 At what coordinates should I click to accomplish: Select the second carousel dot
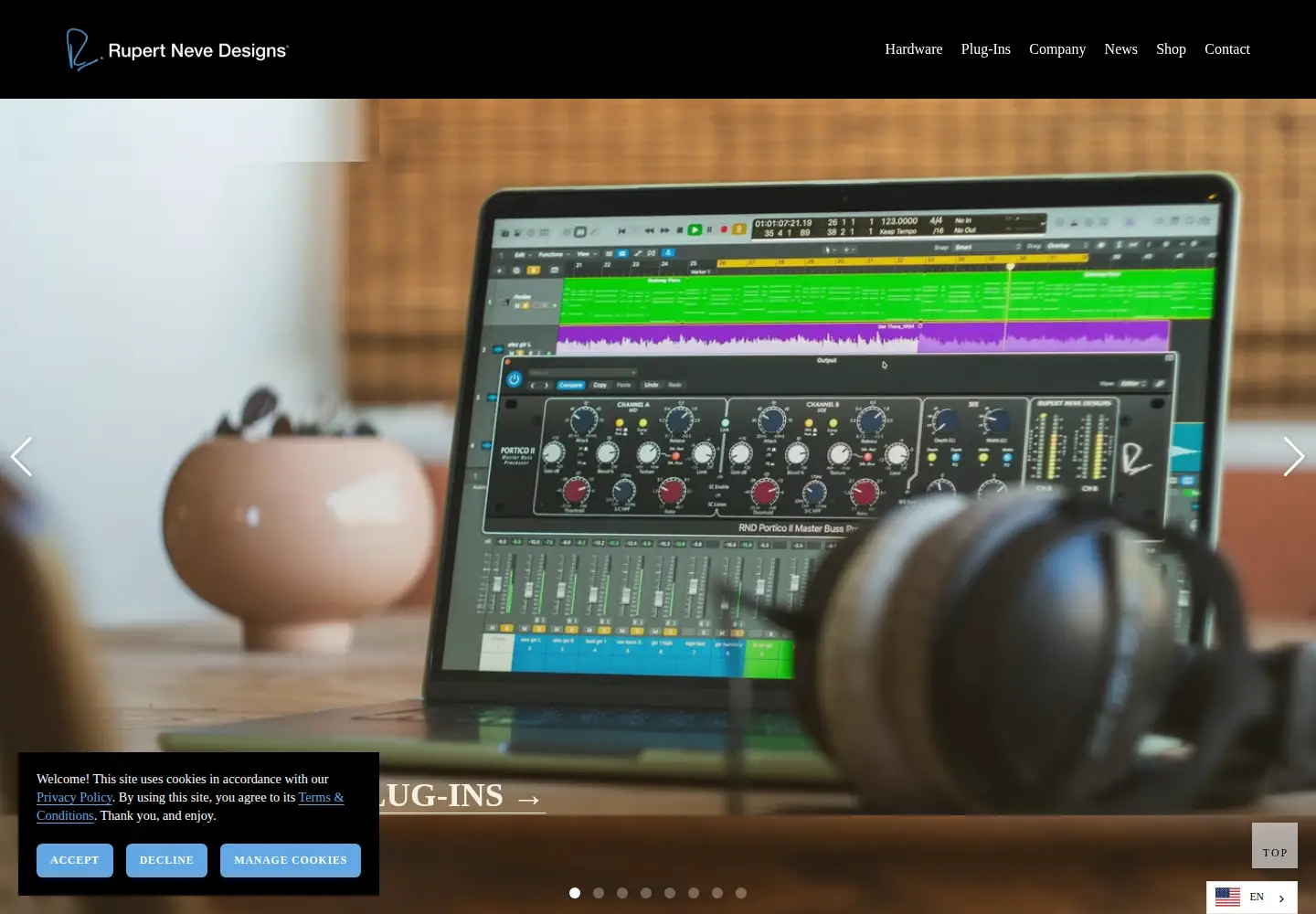599,893
